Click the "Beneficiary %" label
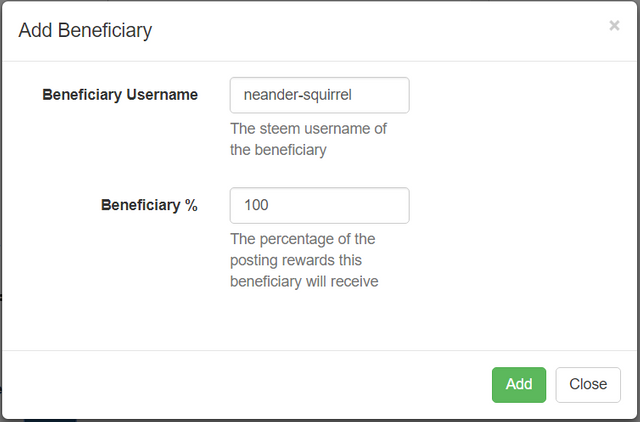Viewport: 640px width, 422px height. 149,205
